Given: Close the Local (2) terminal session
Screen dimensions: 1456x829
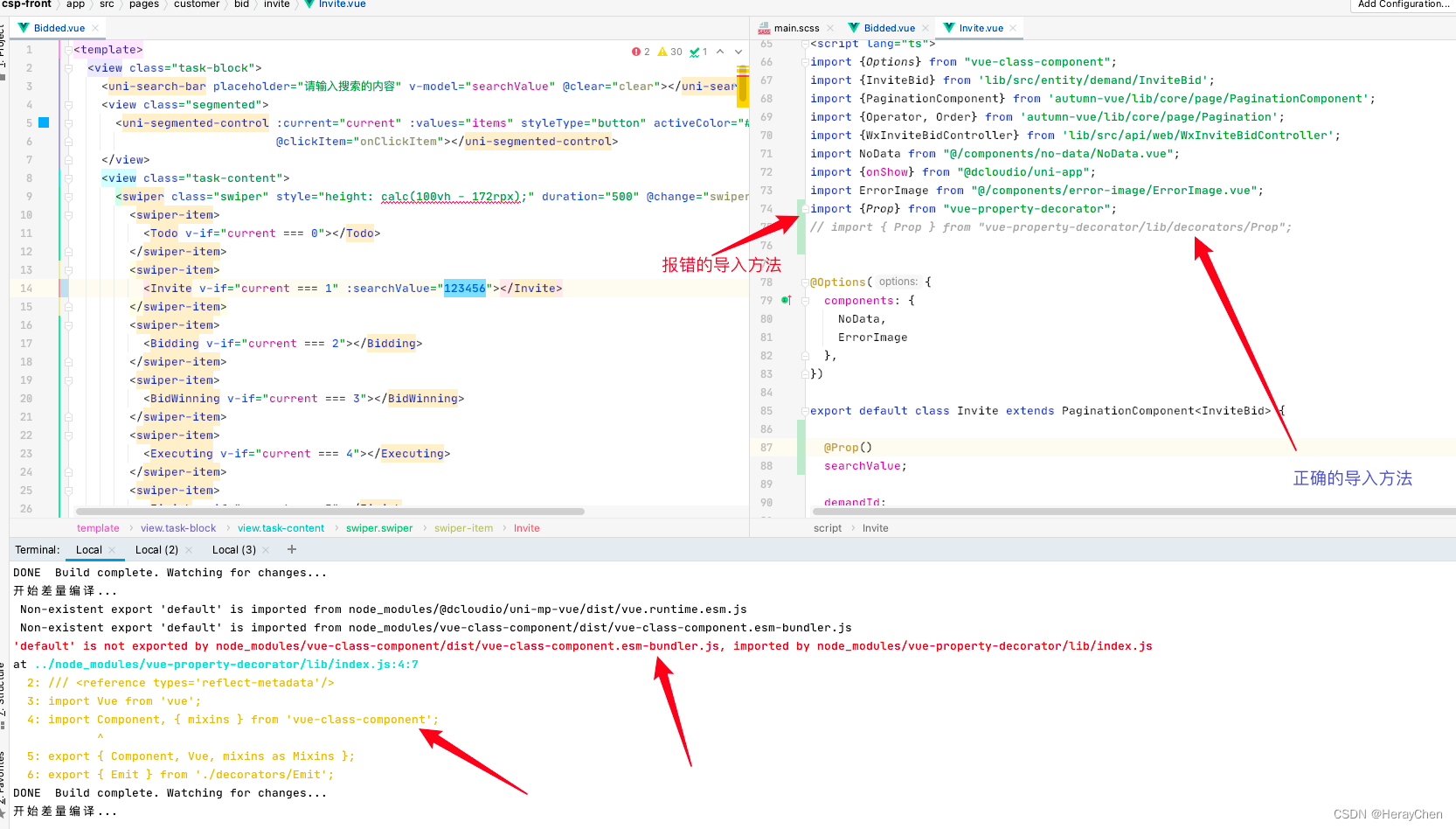Looking at the screenshot, I should pos(188,550).
